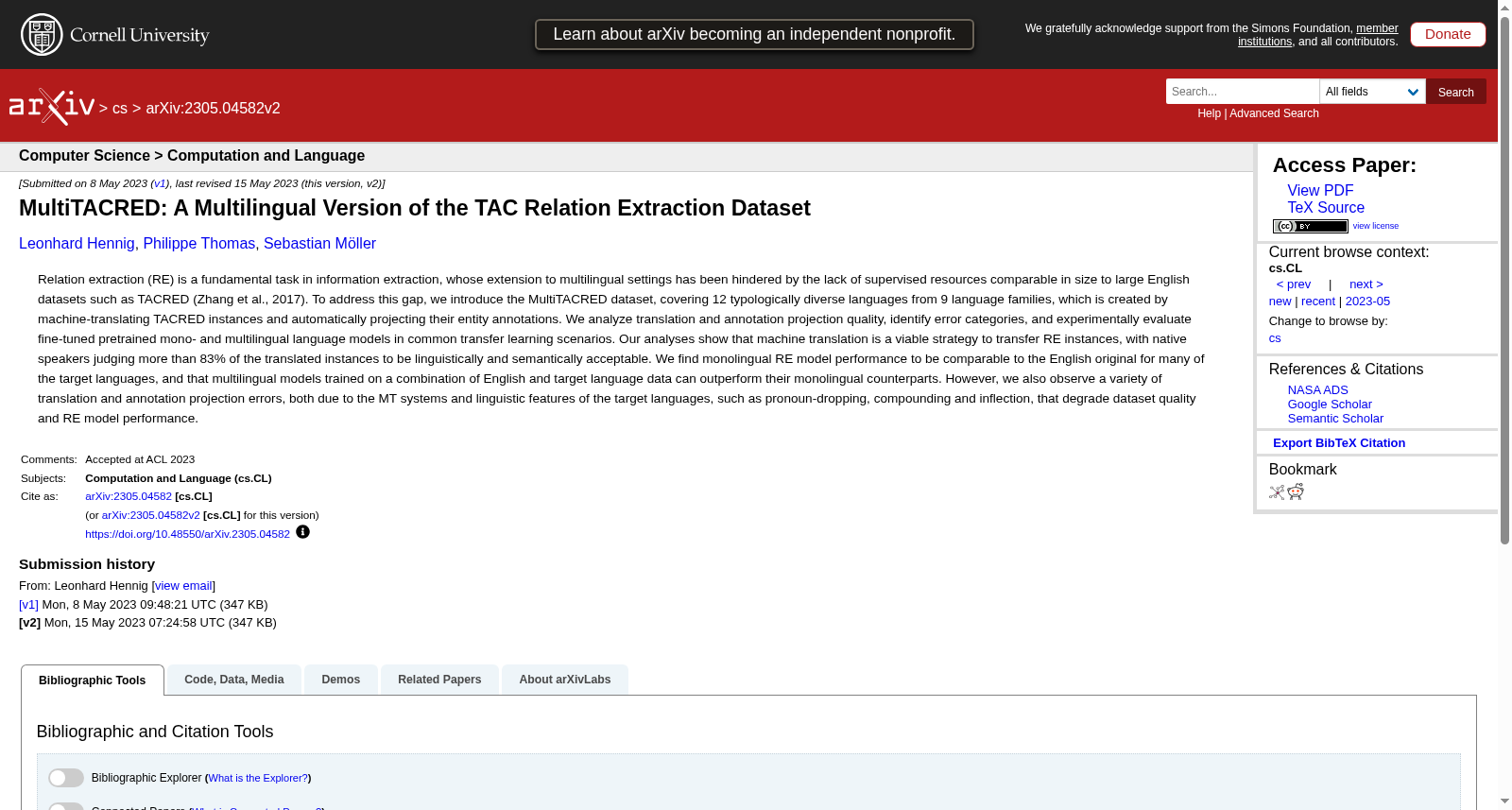Viewport: 1512px width, 810px height.
Task: Click the Donate button
Action: point(1448,34)
